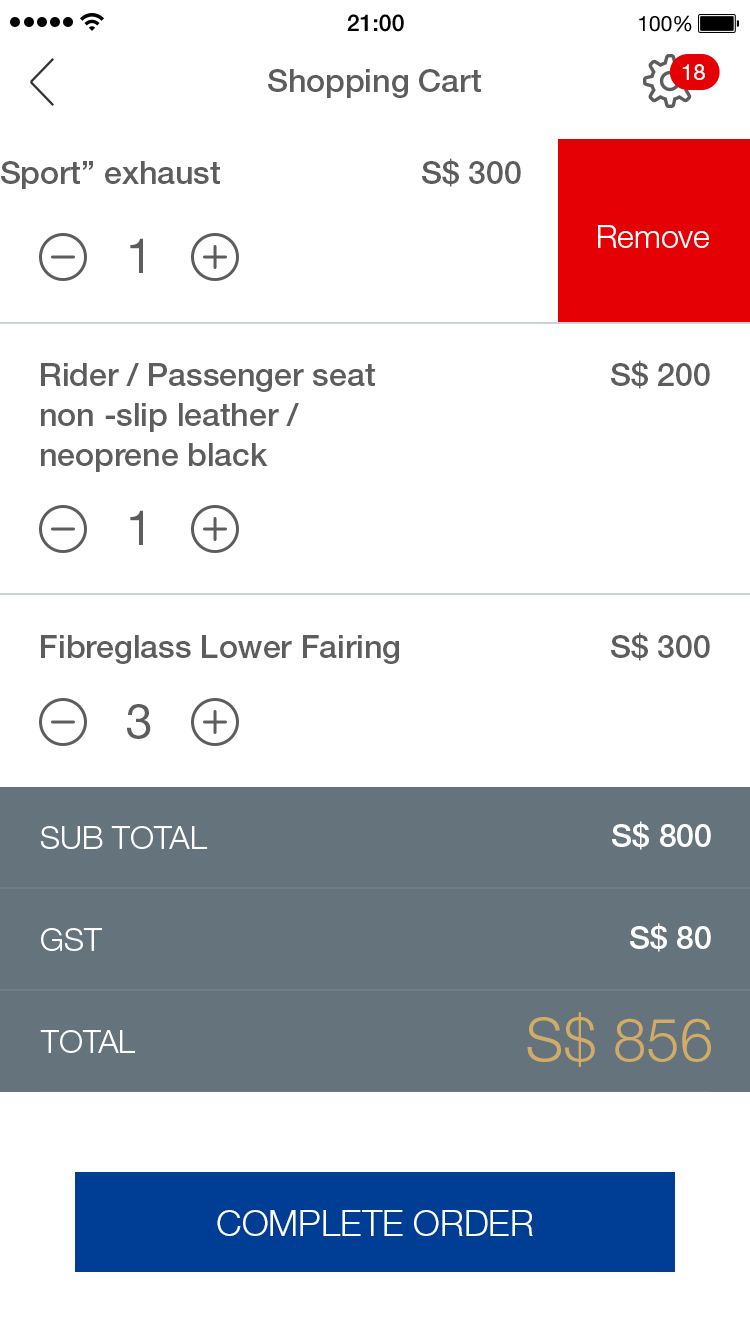
Task: Click the red 18 notification badge
Action: pos(694,72)
